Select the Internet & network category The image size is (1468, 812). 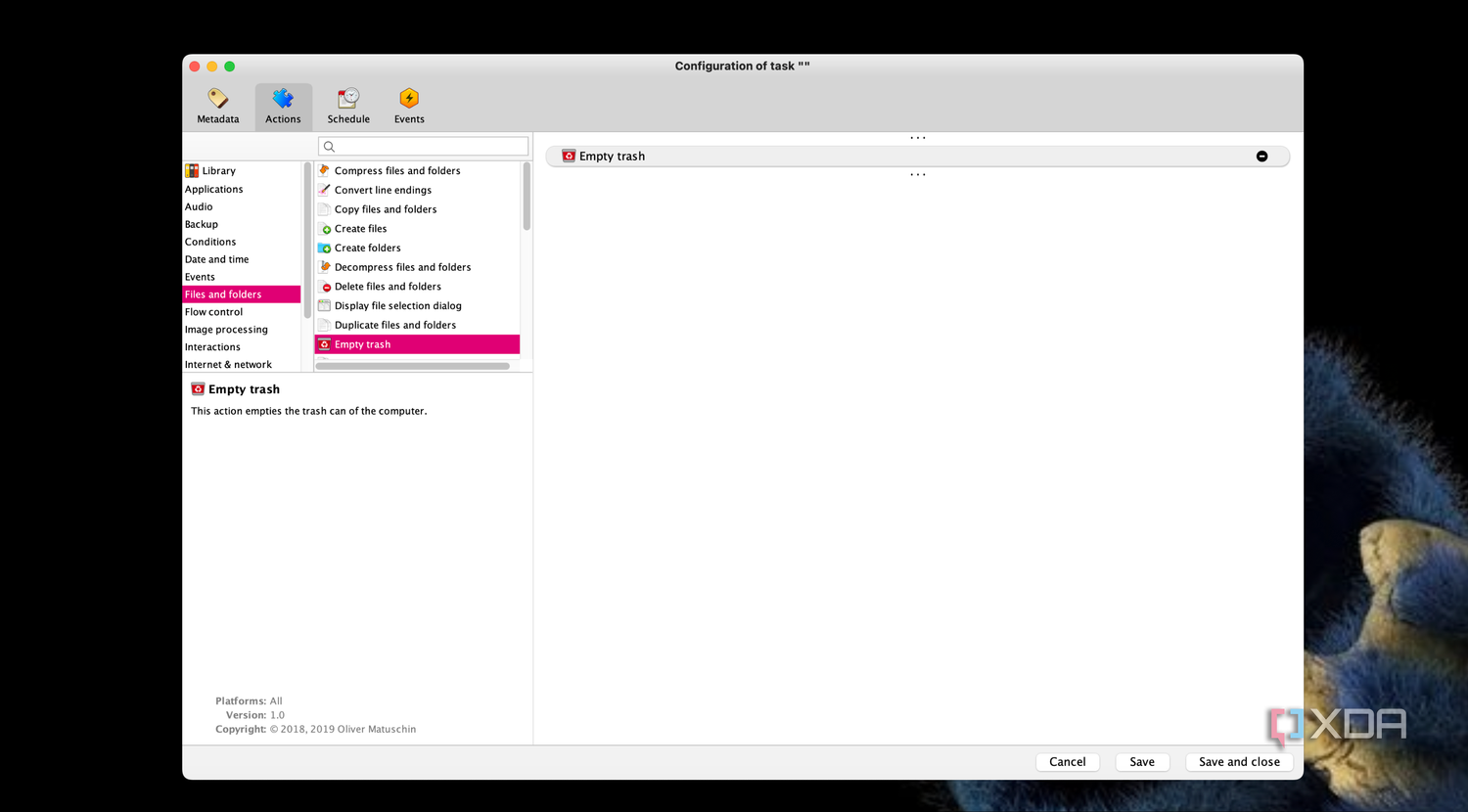click(242, 364)
